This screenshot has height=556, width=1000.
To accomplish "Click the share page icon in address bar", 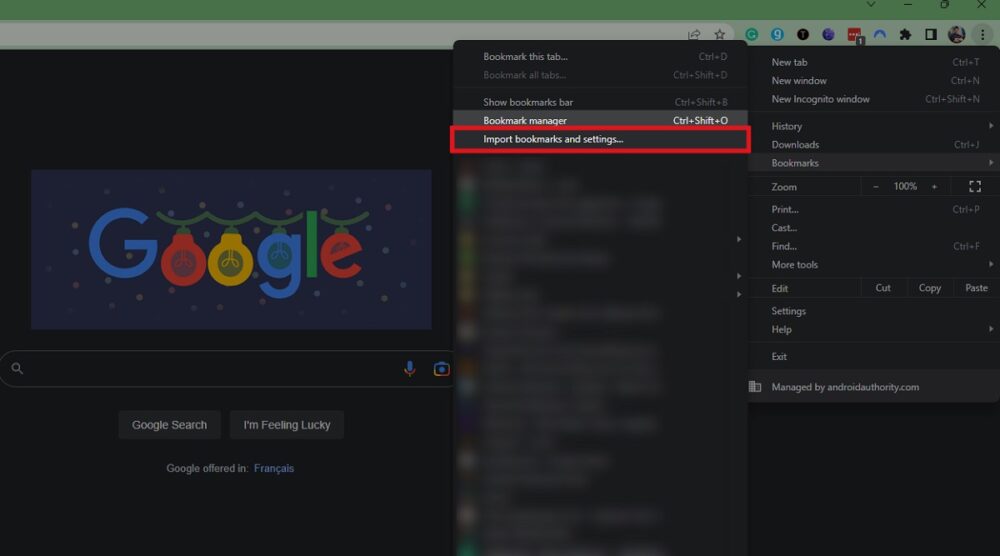I will 694,34.
